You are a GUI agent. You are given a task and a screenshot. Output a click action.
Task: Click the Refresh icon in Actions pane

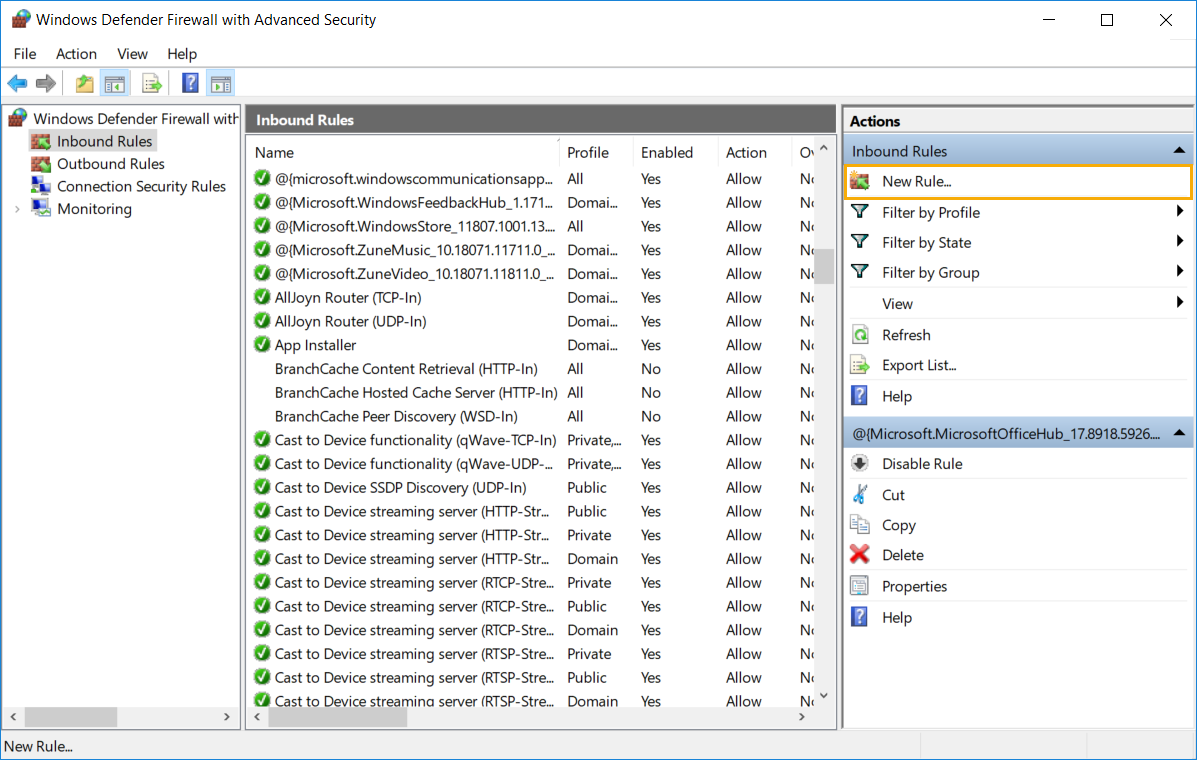[x=860, y=335]
